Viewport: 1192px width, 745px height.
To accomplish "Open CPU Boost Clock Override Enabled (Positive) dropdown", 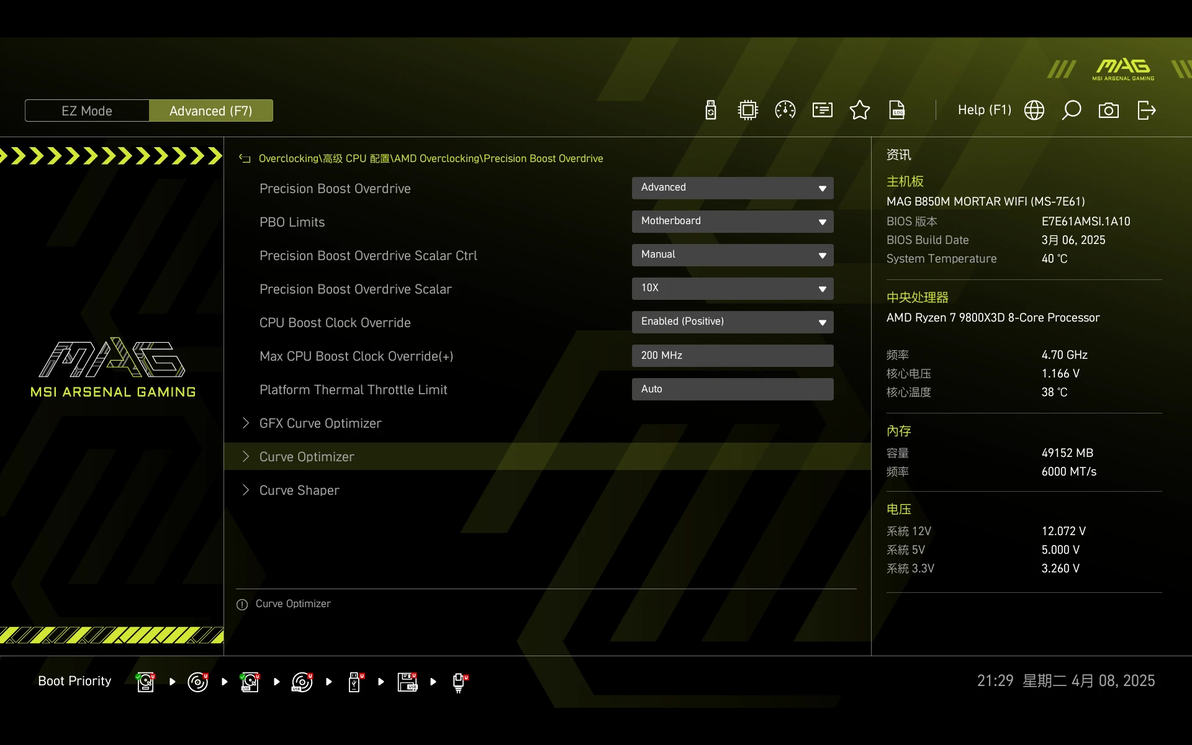I will pos(732,322).
